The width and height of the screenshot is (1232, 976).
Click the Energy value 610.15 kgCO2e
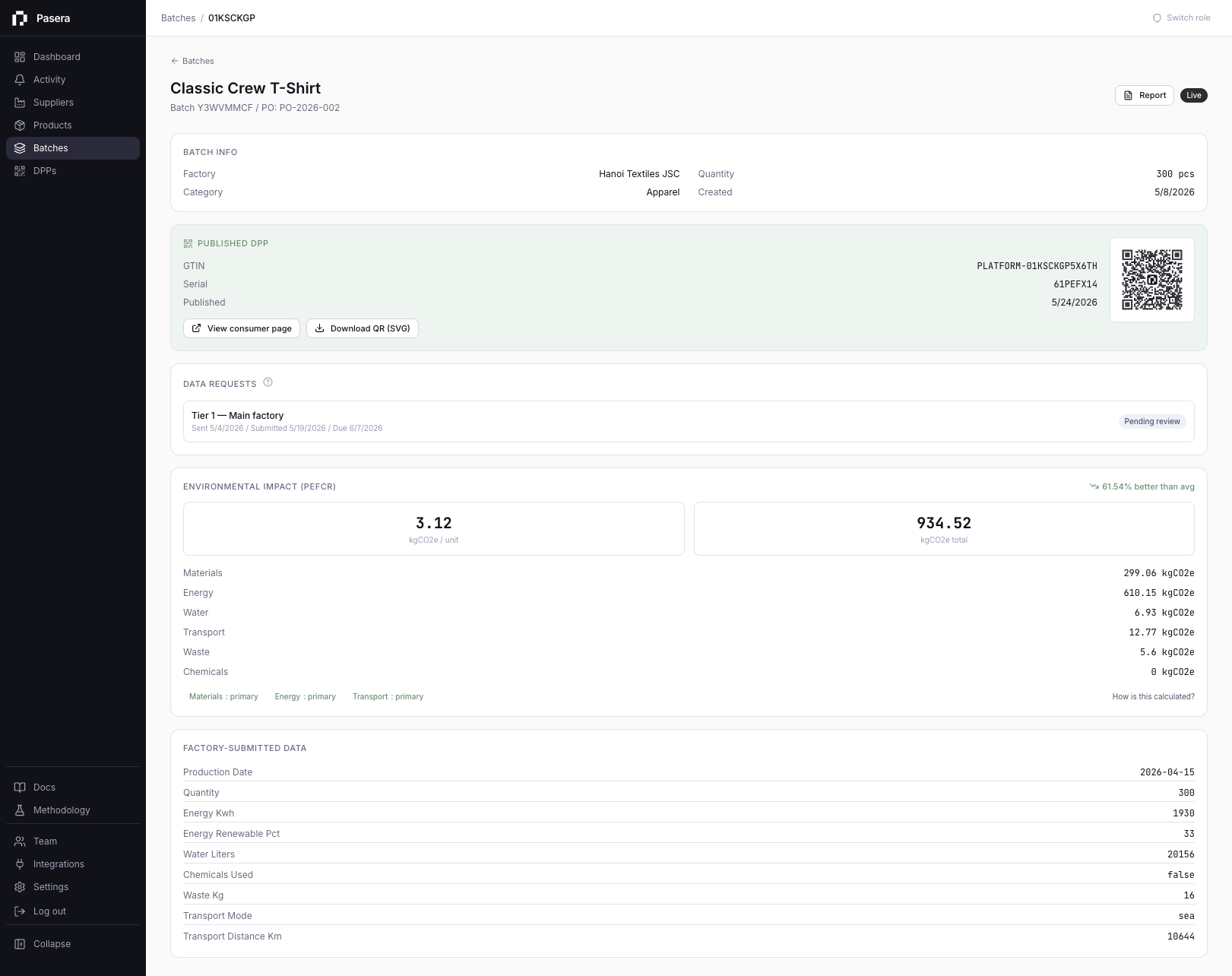[x=1159, y=593]
